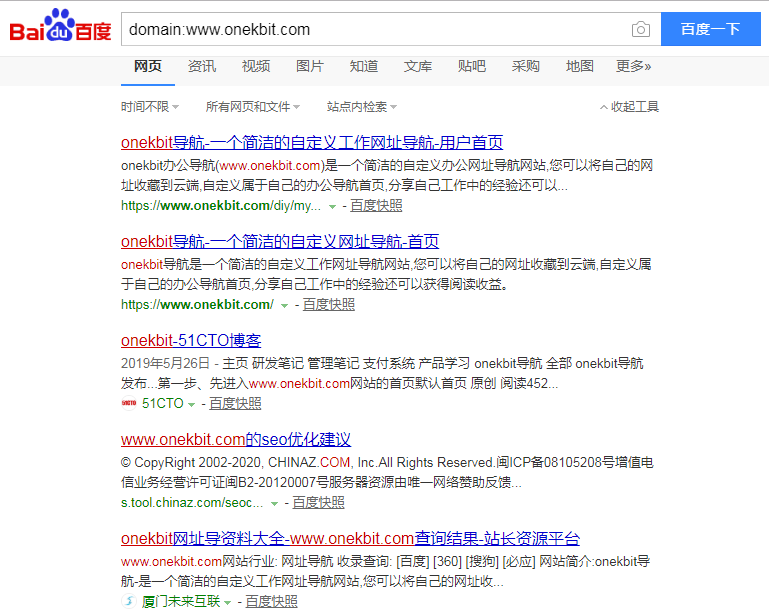Click snippet text starting onekbit办公导航

(386, 176)
